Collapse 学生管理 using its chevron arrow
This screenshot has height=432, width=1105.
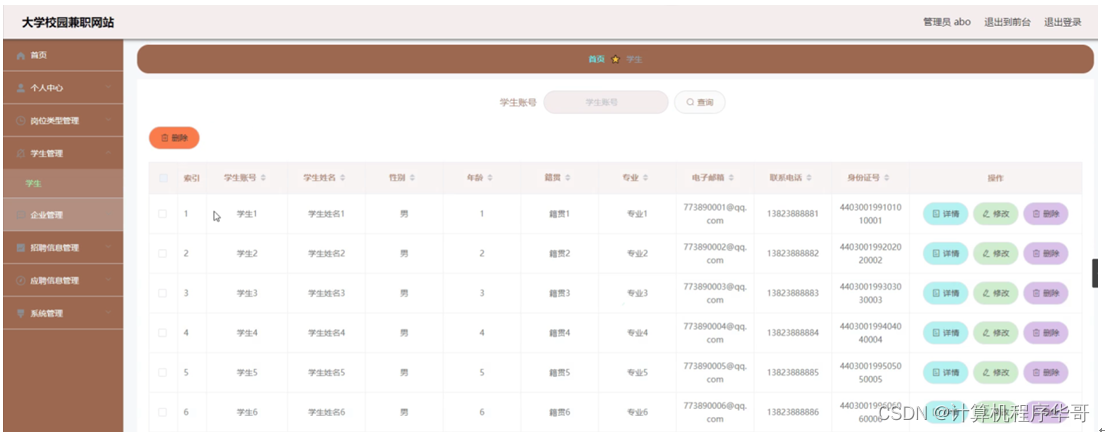click(x=109, y=153)
